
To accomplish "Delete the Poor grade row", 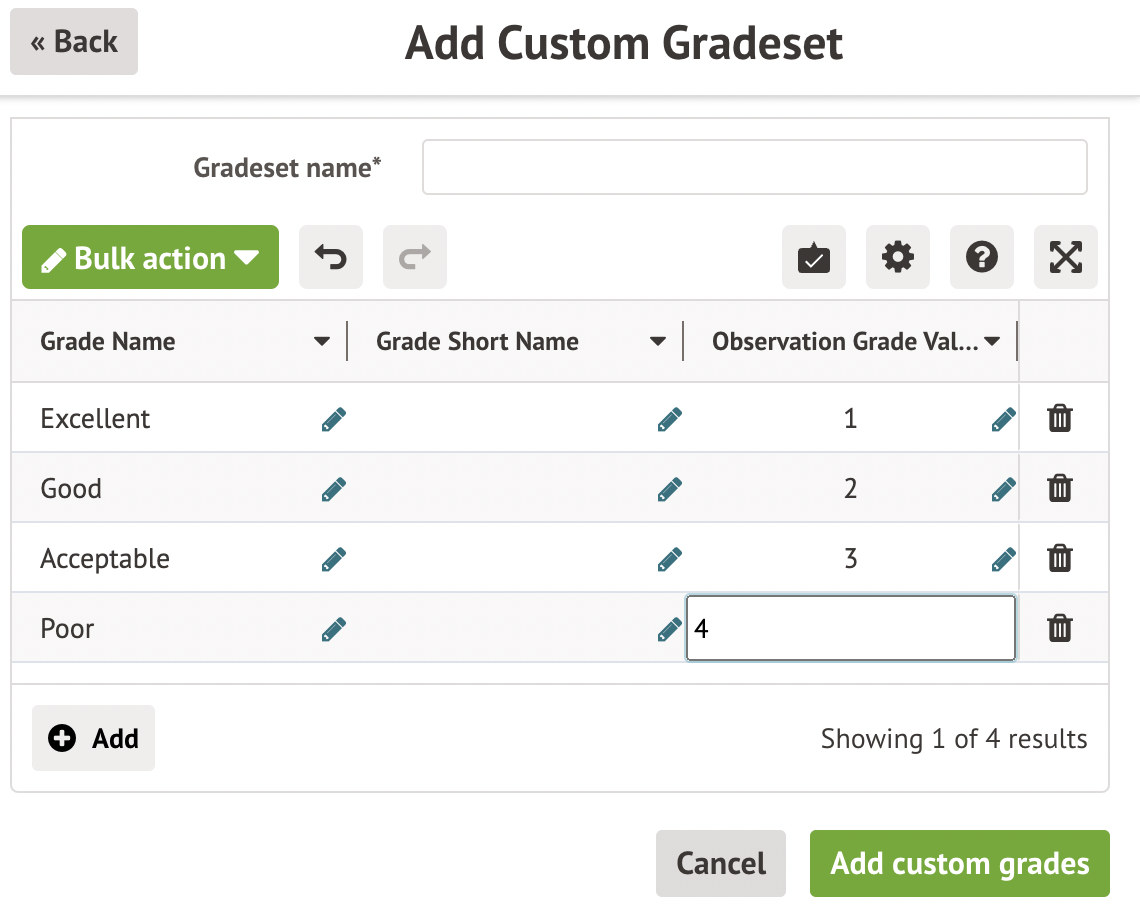I will pyautogui.click(x=1059, y=628).
